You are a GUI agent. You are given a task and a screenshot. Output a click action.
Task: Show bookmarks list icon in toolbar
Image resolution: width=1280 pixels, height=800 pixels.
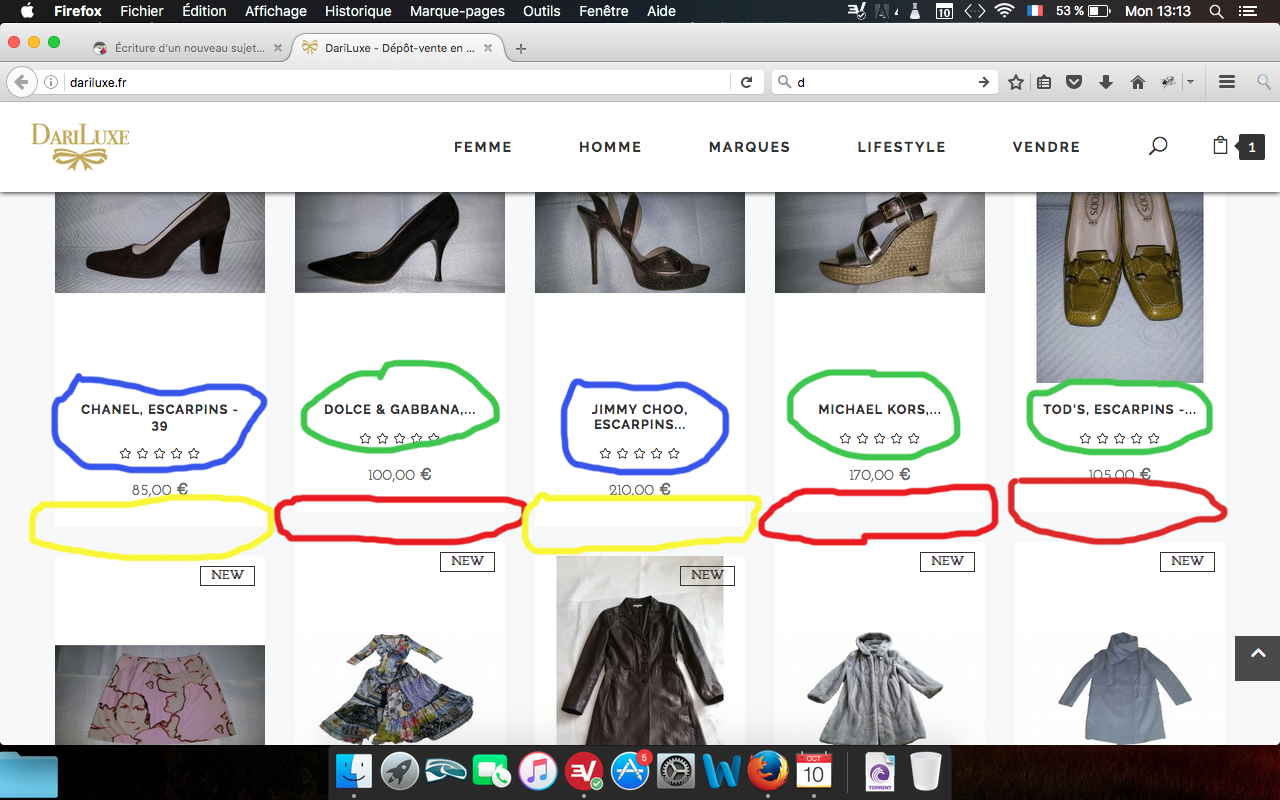1044,82
